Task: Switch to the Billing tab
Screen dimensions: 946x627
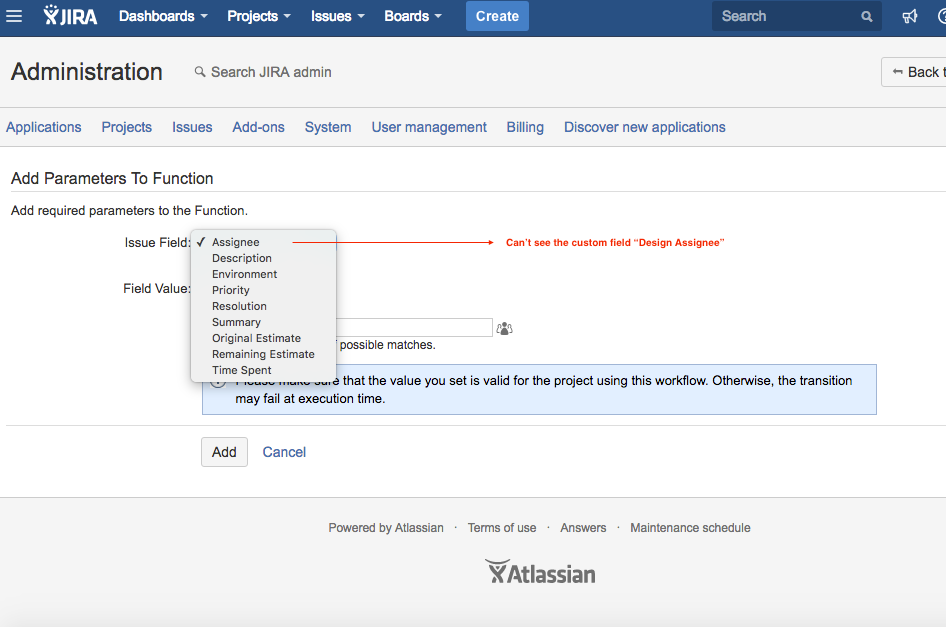Action: click(525, 127)
